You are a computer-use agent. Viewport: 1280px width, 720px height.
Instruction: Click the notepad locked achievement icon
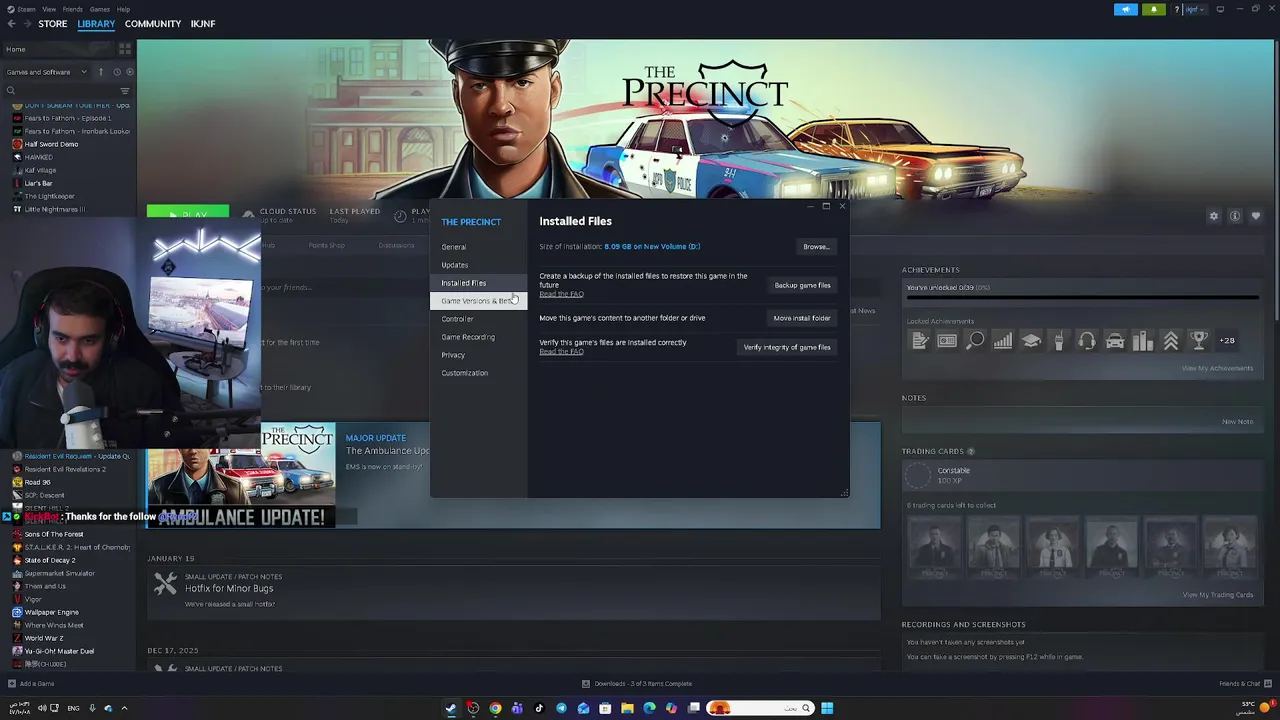(920, 341)
